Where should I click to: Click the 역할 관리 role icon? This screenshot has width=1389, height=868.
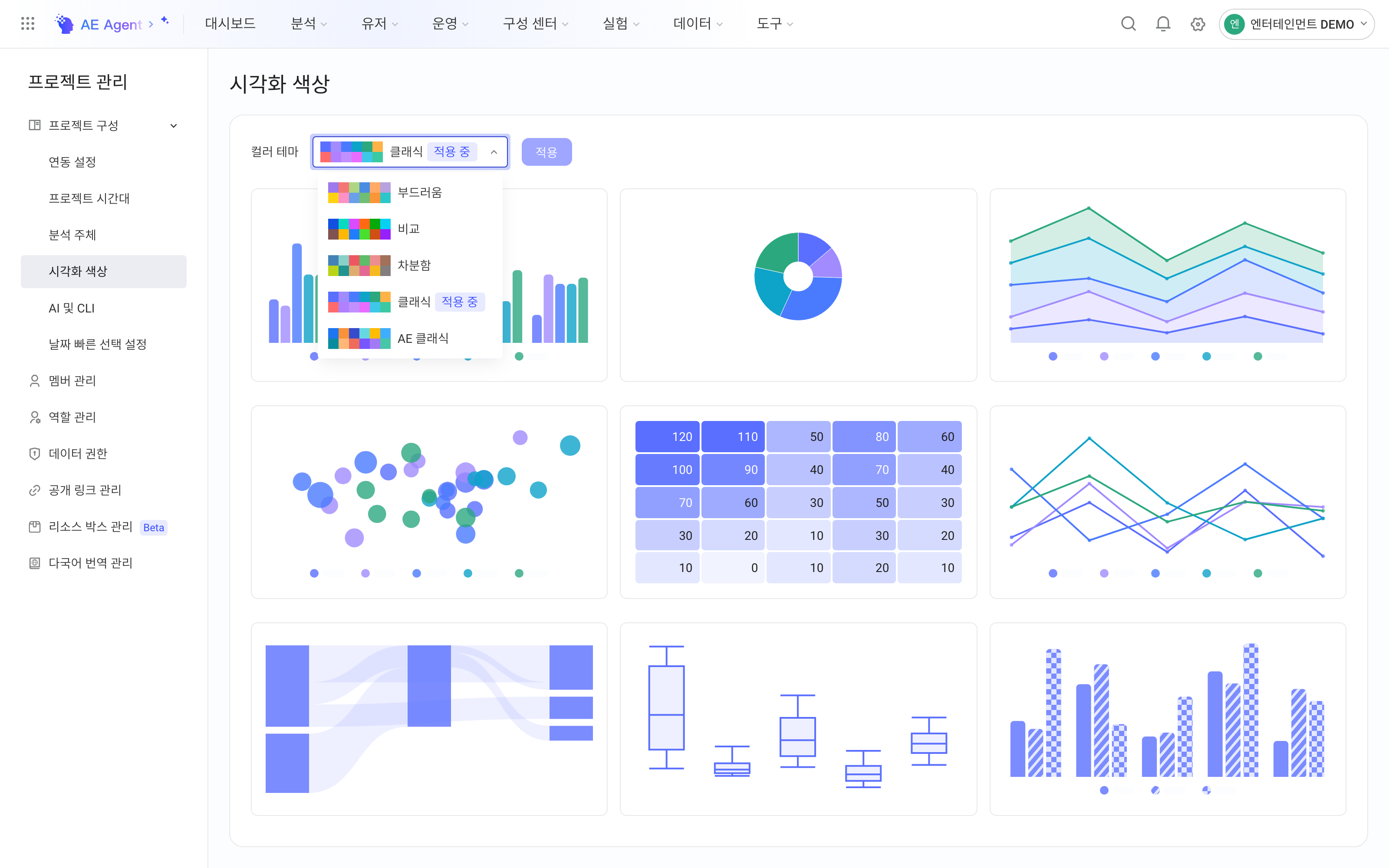[x=34, y=418]
